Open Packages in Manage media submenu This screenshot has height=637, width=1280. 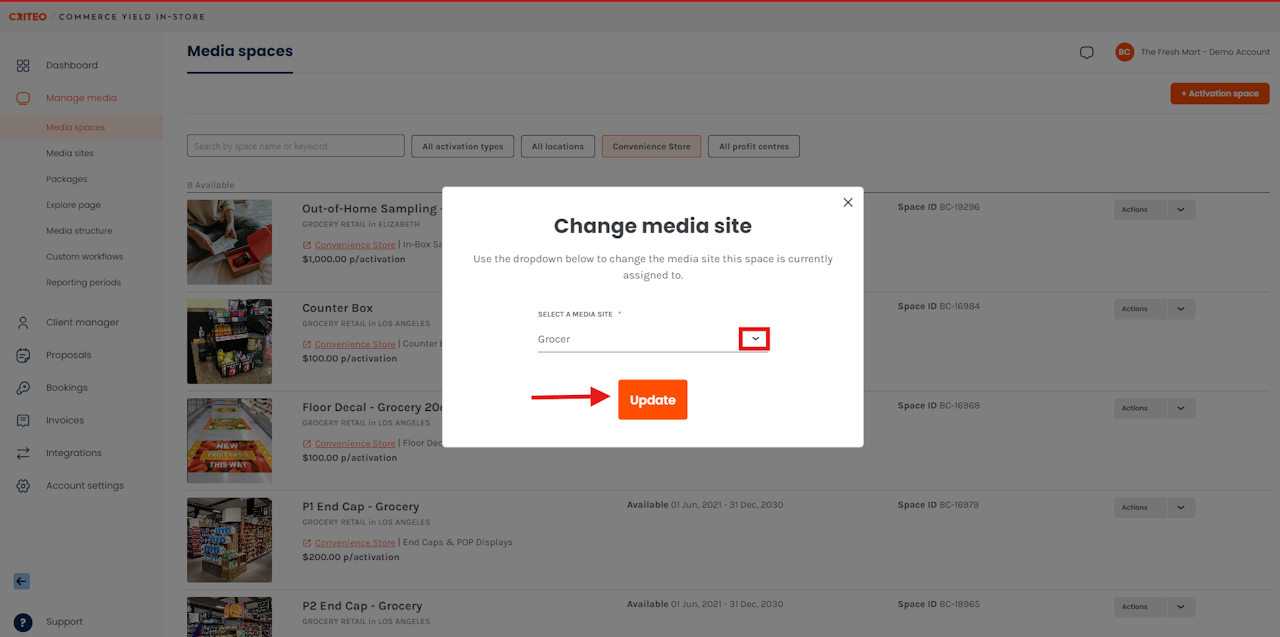(67, 179)
